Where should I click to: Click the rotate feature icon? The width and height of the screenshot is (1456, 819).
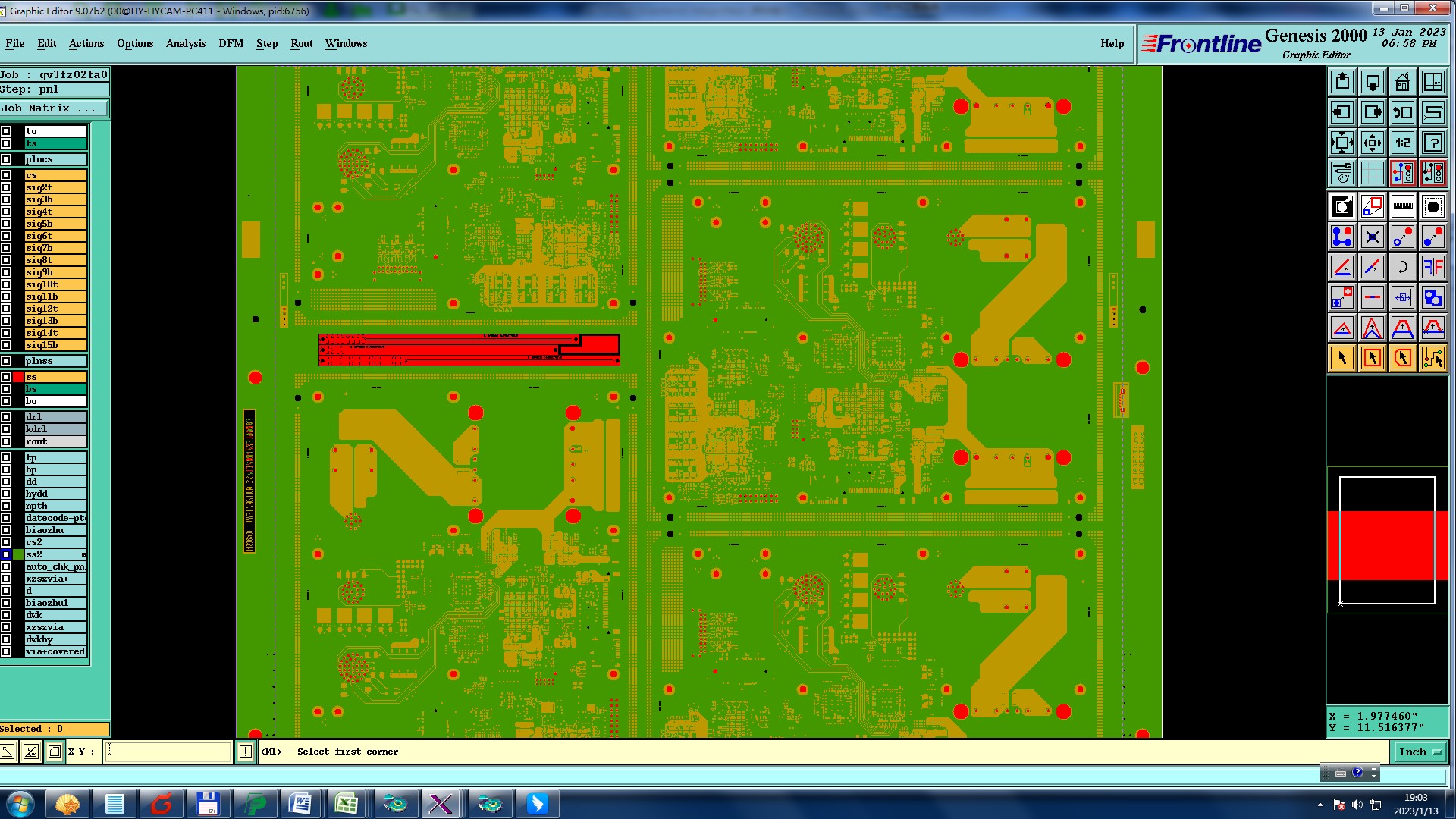[x=1402, y=267]
